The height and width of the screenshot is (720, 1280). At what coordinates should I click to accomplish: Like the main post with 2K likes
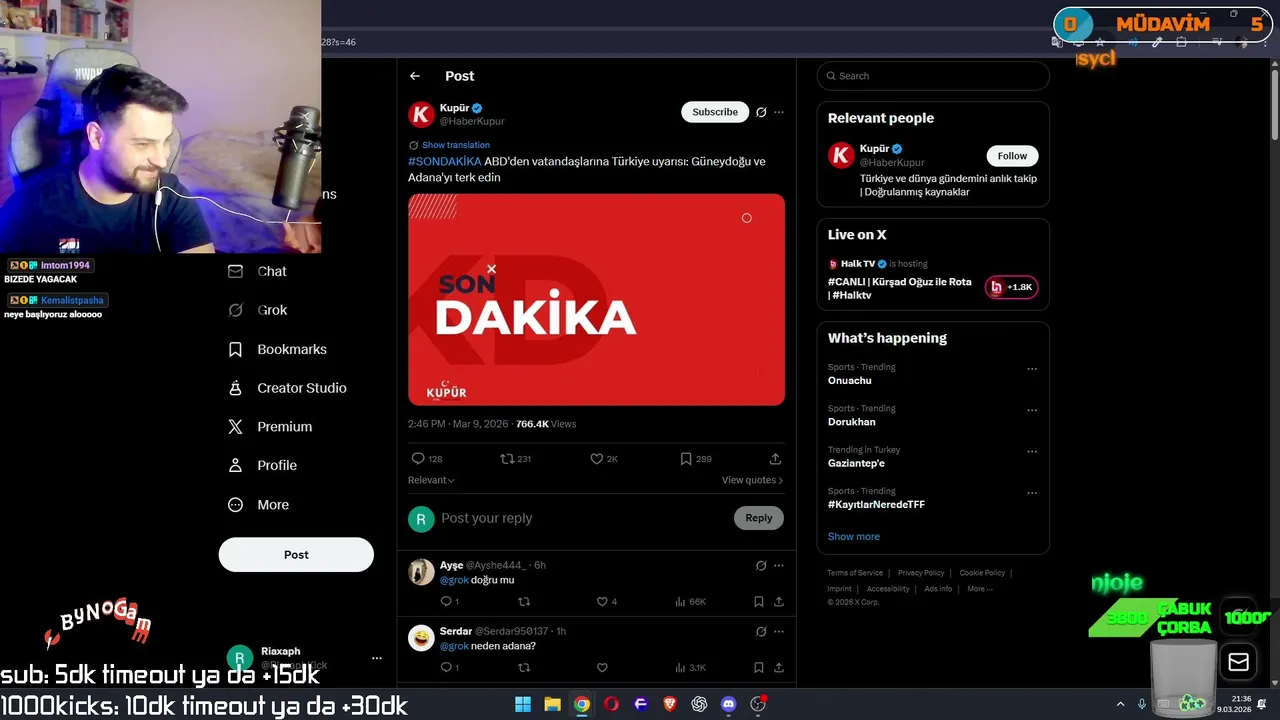tap(604, 459)
